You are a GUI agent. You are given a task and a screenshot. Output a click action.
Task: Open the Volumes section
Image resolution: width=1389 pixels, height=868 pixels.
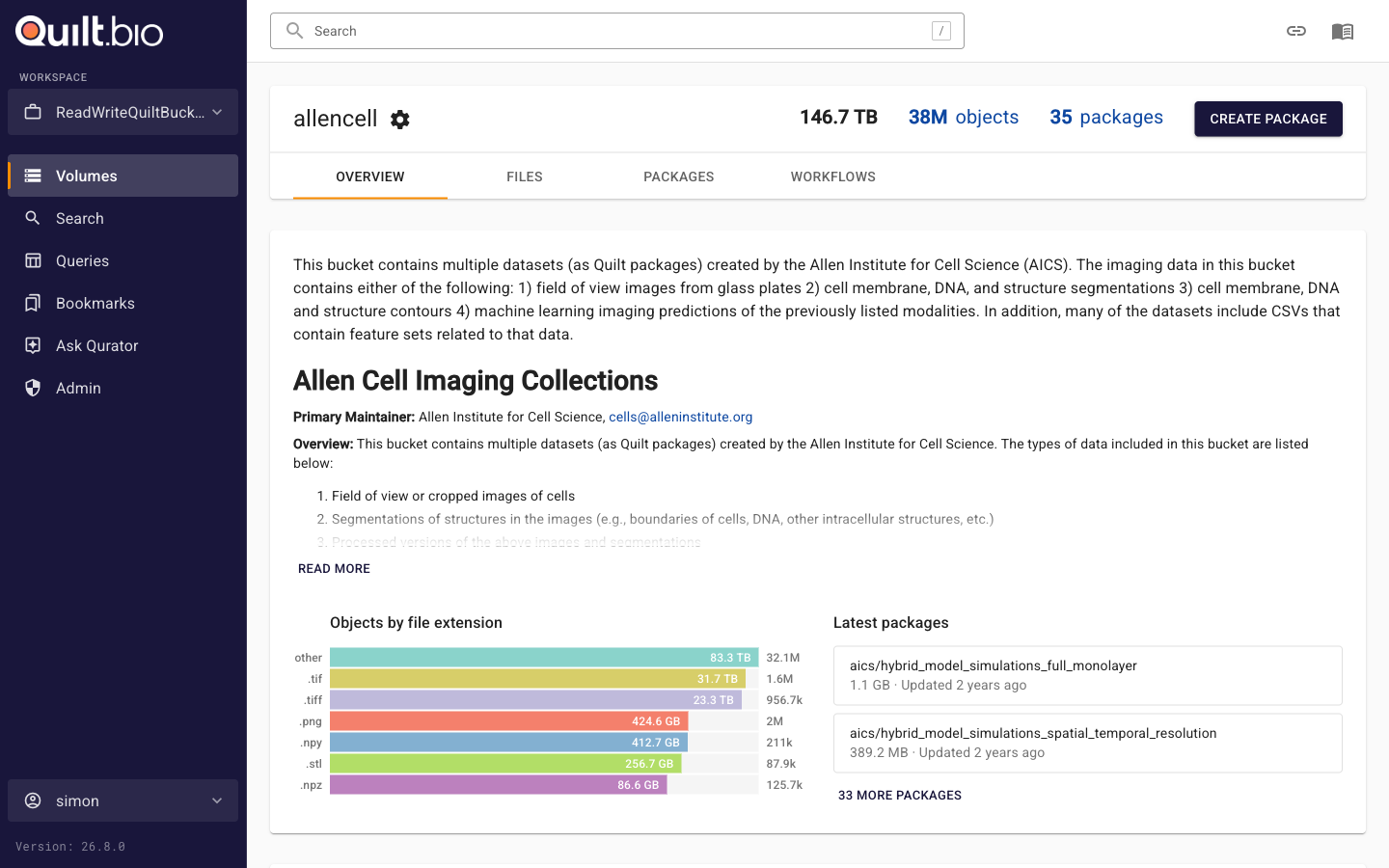[123, 176]
